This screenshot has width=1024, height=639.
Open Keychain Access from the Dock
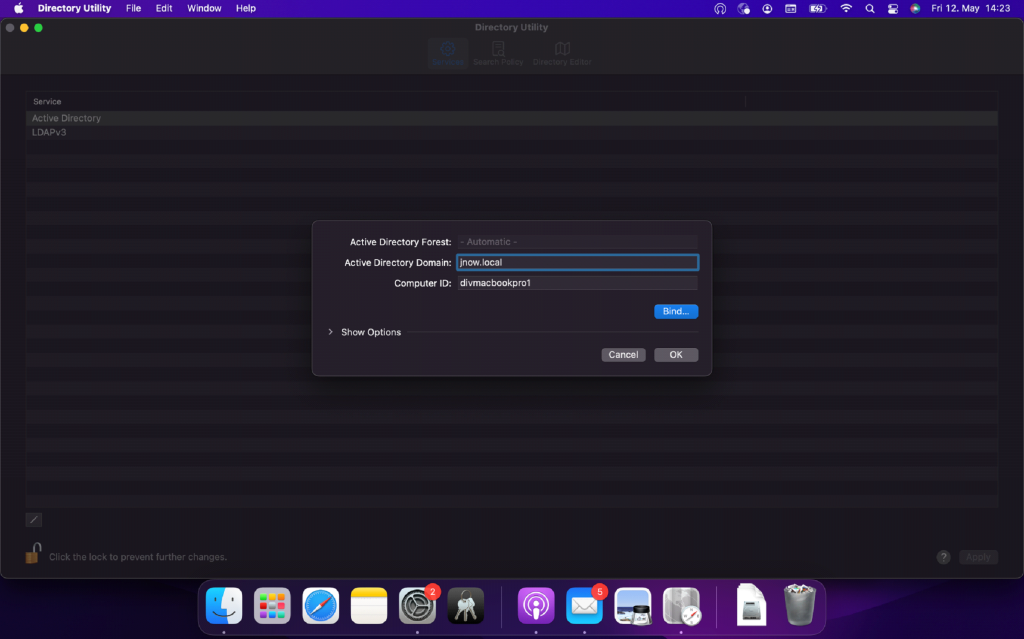[466, 605]
